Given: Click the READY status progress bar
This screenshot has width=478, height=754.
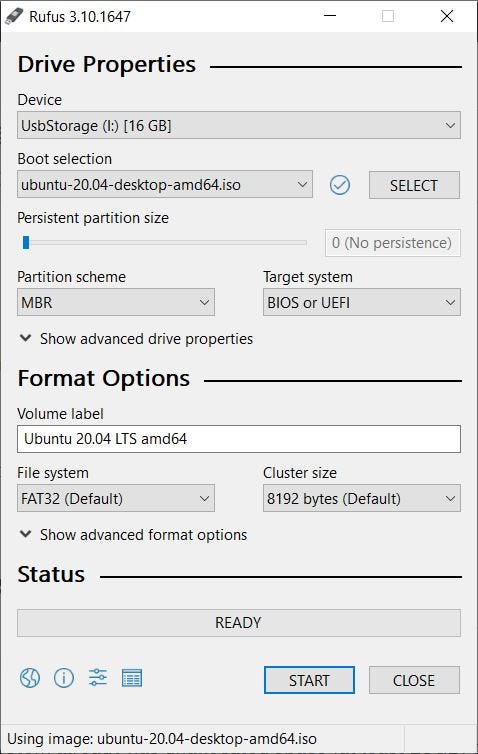Looking at the screenshot, I should [239, 623].
